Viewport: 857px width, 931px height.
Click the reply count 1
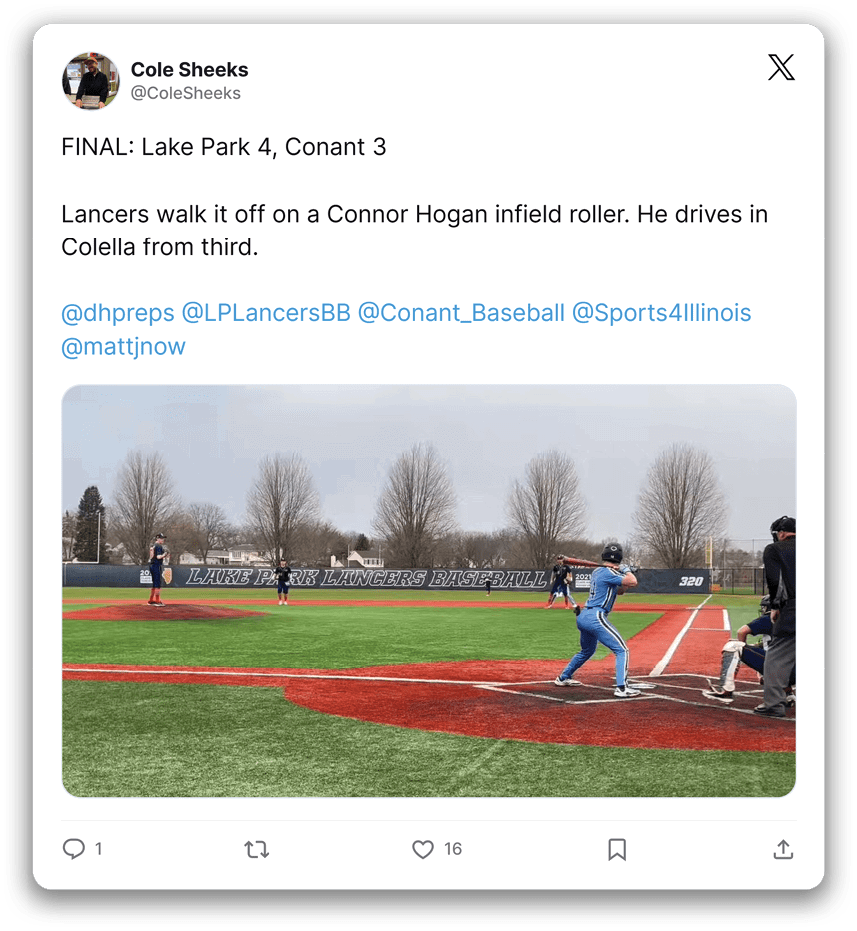pos(99,849)
